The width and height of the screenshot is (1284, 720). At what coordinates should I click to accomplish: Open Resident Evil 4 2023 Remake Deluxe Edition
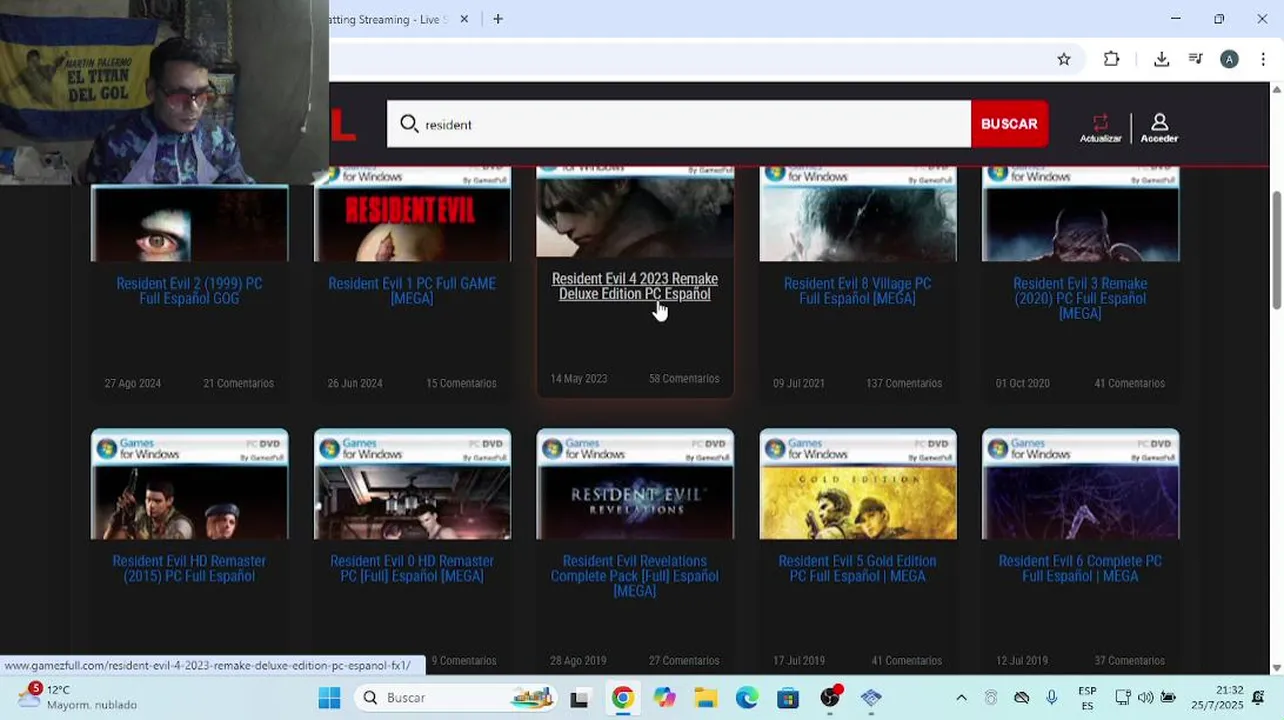coord(635,286)
